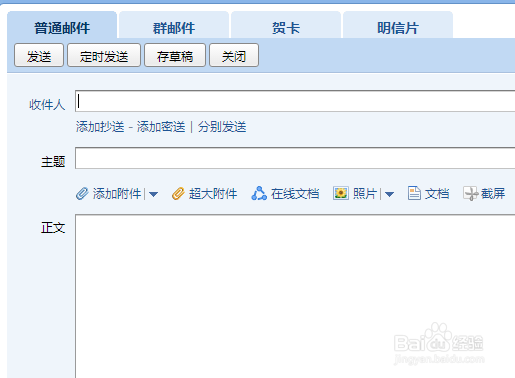Click the 超大附件 text link
The width and height of the screenshot is (515, 378).
coord(213,194)
